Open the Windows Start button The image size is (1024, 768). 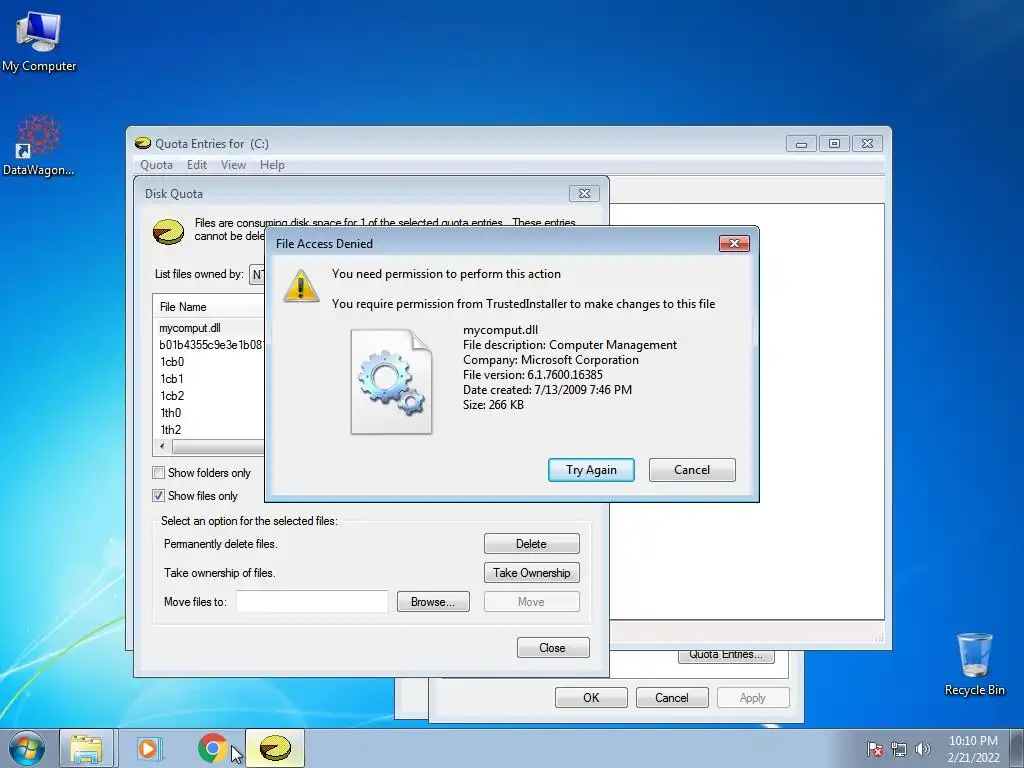point(27,748)
